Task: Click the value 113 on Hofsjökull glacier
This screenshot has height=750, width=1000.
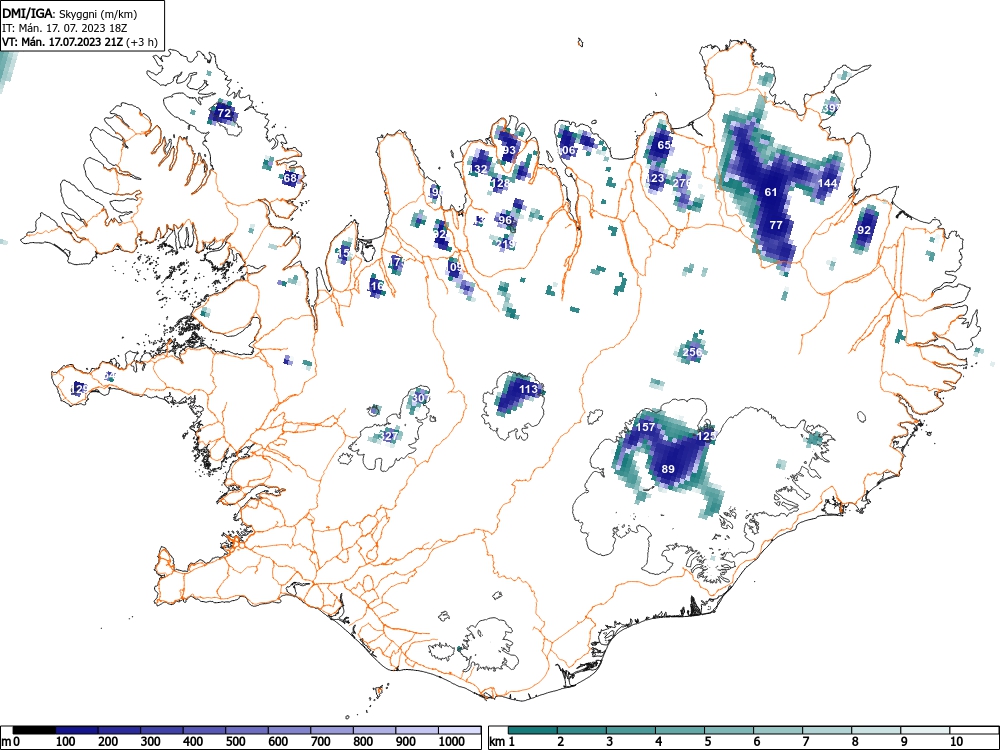Action: 528,389
